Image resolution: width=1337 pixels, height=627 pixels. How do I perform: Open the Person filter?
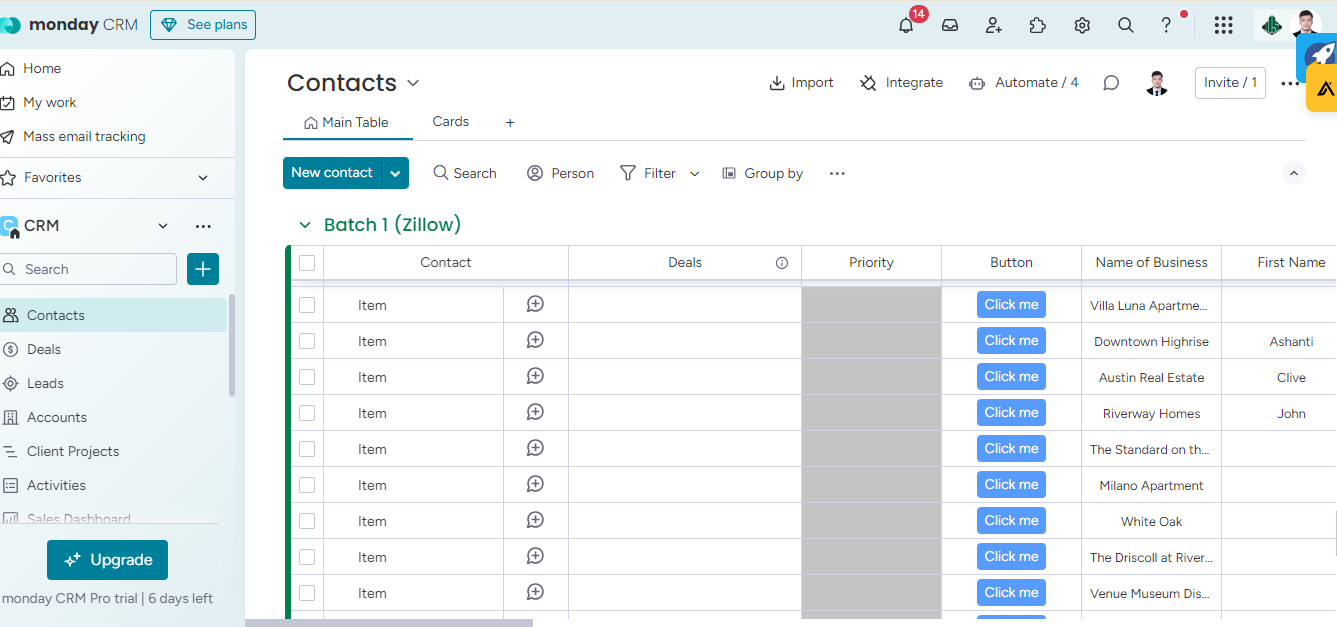[x=560, y=173]
